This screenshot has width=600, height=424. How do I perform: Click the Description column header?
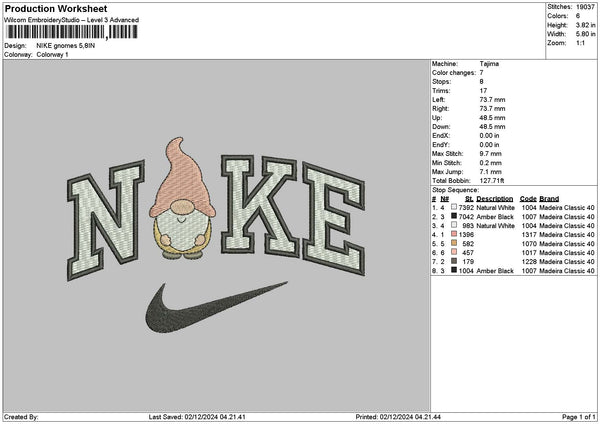click(x=495, y=199)
